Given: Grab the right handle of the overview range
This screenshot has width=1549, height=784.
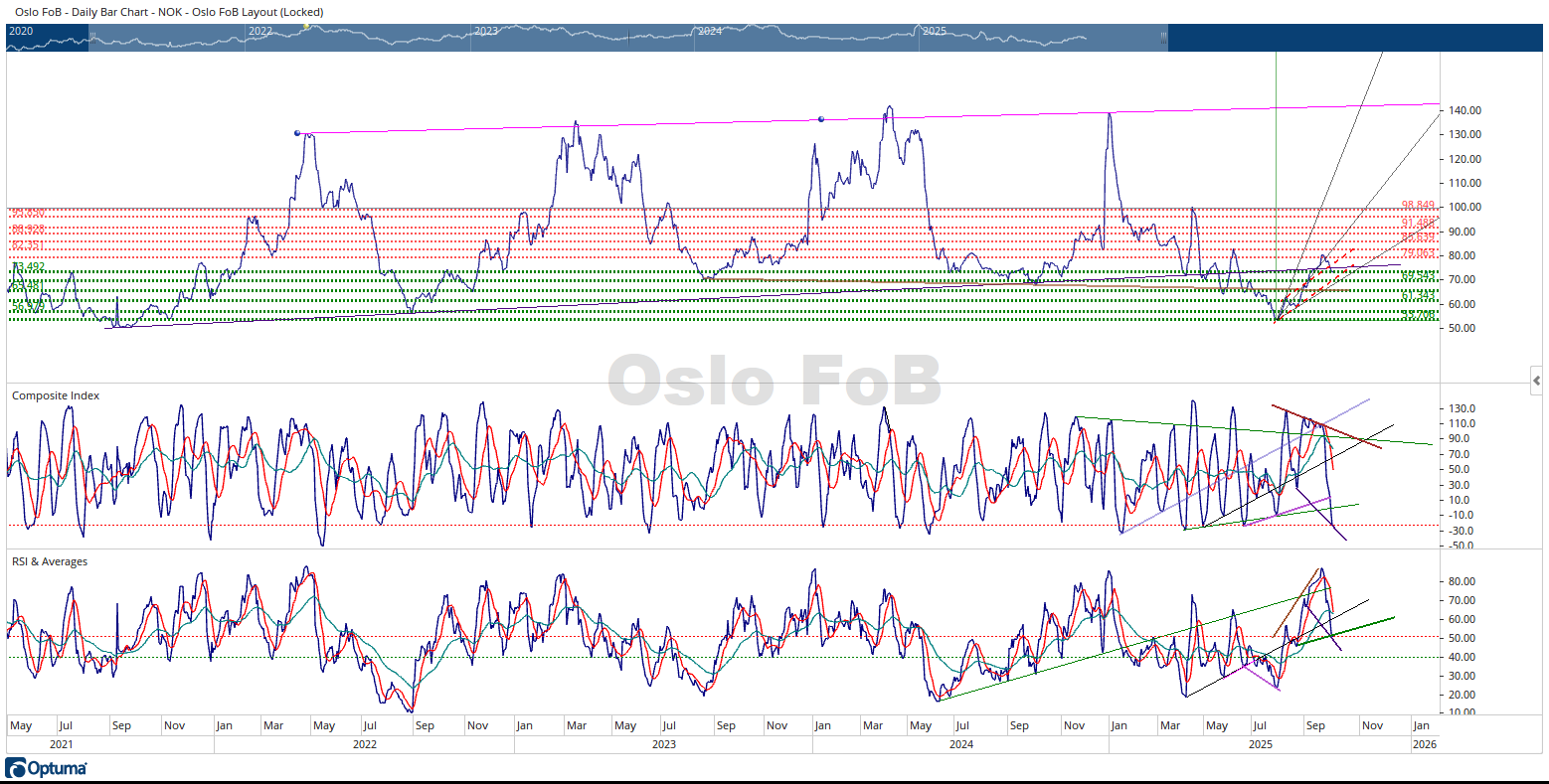Looking at the screenshot, I should (1162, 38).
